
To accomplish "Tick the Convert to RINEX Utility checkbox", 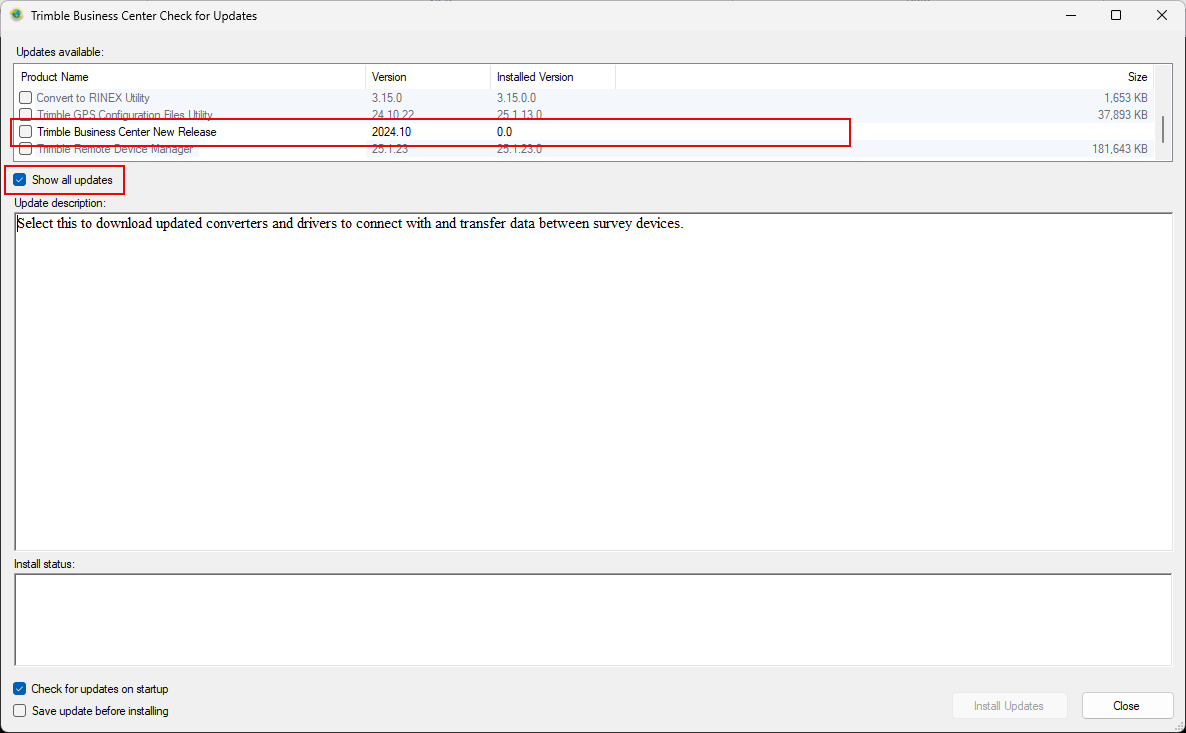I will (26, 98).
